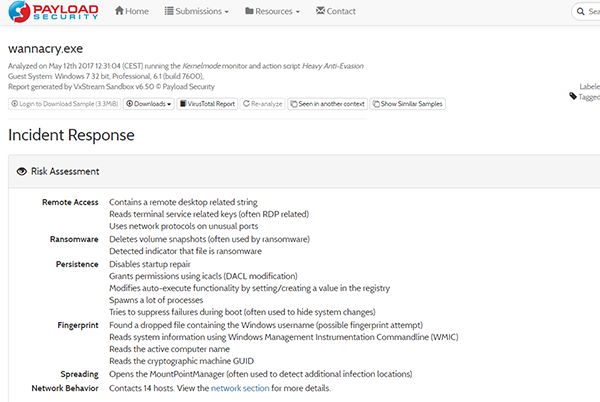This screenshot has width=600, height=402.
Task: Click Seen in another context button
Action: click(x=328, y=104)
